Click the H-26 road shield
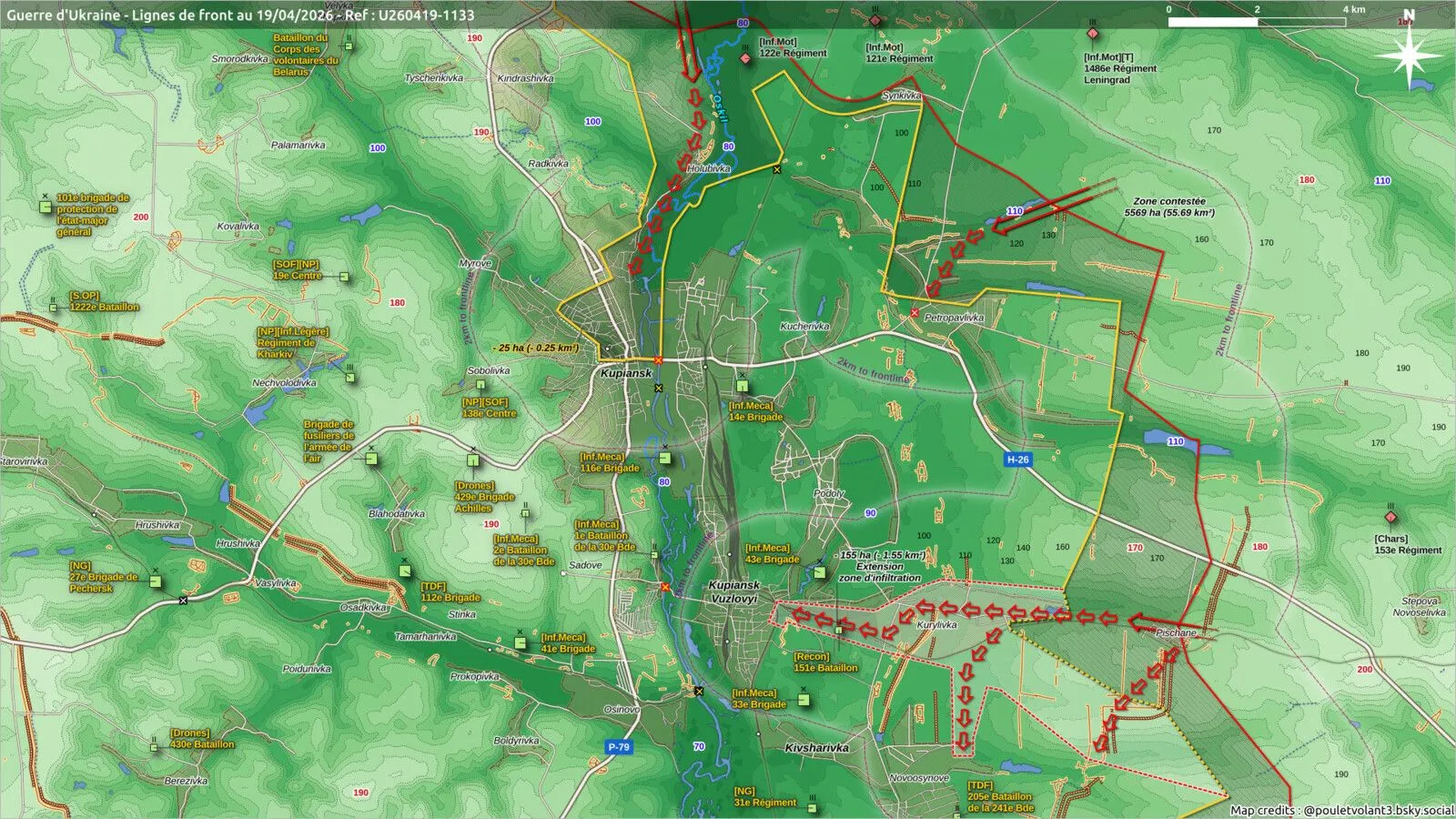 pos(1017,460)
